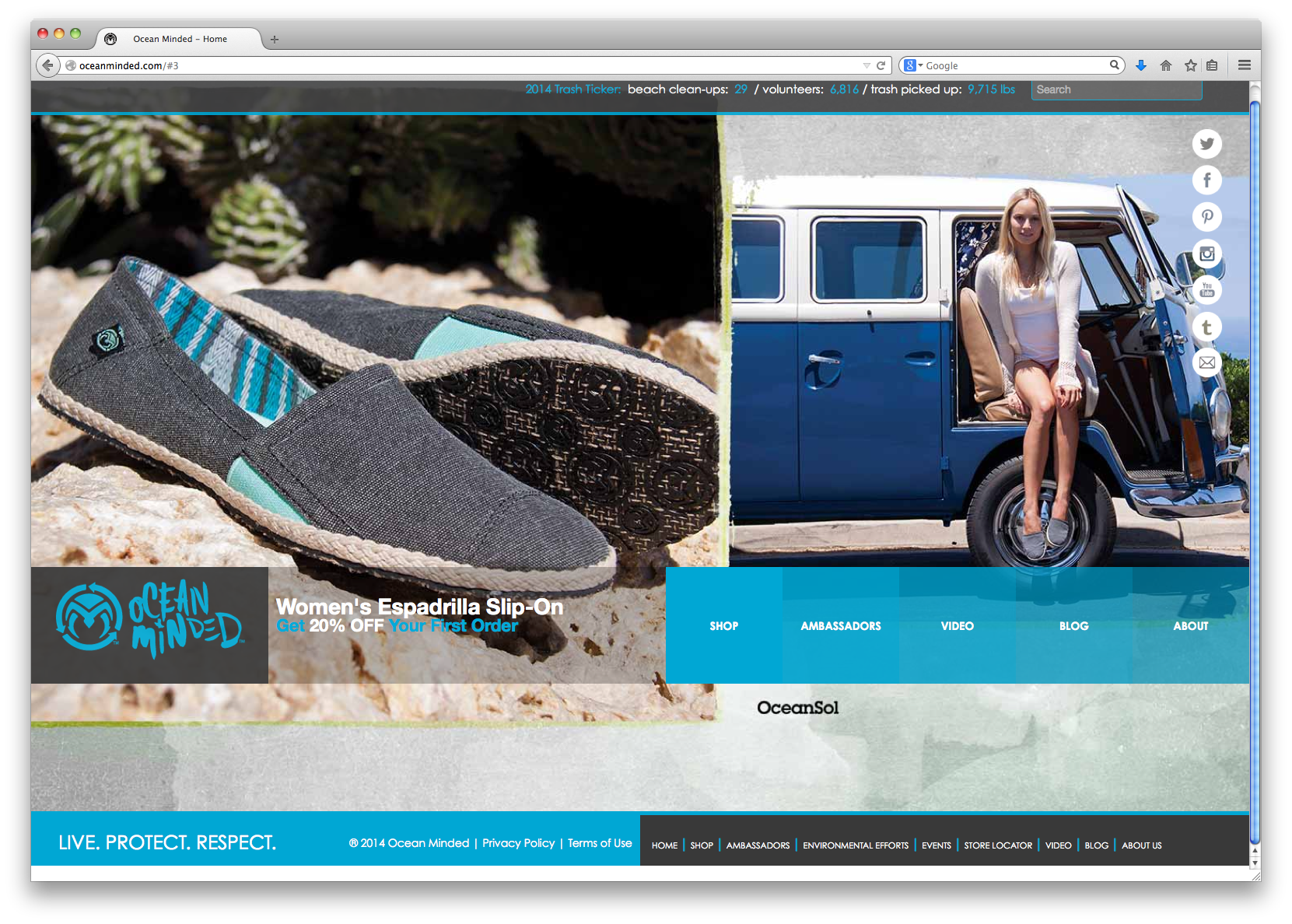The image size is (1292, 924).
Task: Click the footer BLOG link
Action: click(1097, 845)
